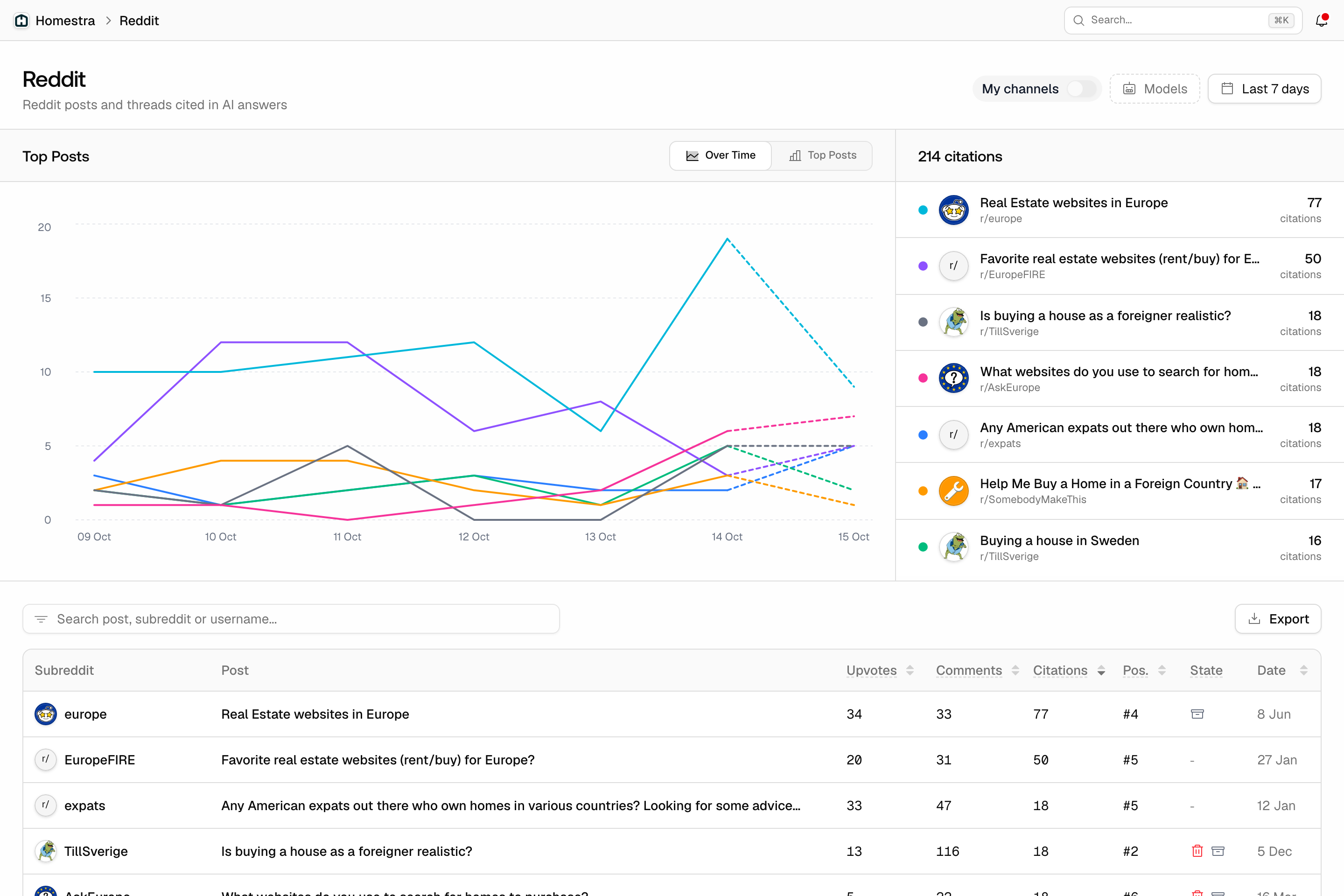The image size is (1344, 896).
Task: Click the SomebodyMakeThis wrench avatar
Action: [953, 491]
